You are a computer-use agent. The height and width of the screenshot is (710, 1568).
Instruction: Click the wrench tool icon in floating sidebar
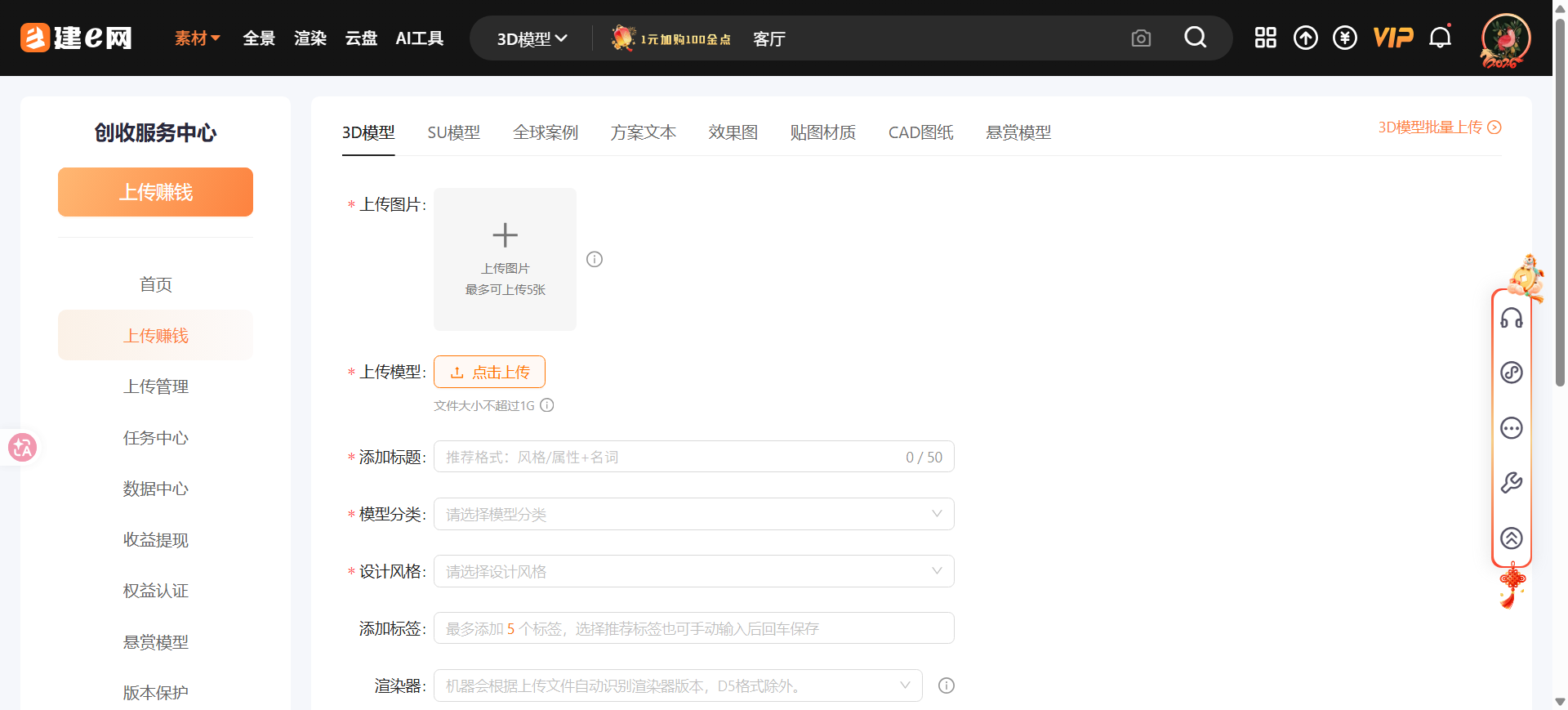pos(1511,483)
